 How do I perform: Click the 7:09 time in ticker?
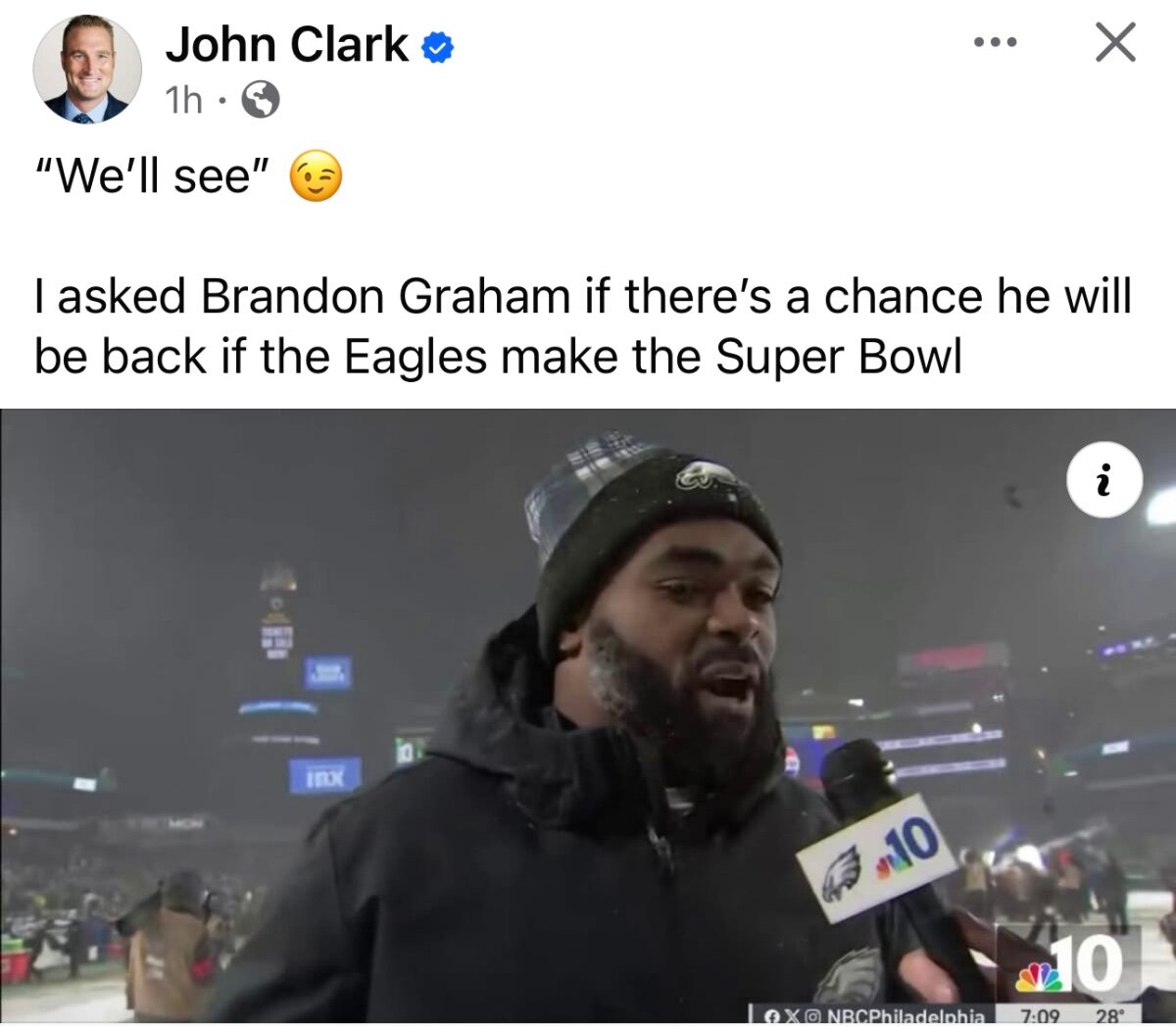pos(1041,1015)
